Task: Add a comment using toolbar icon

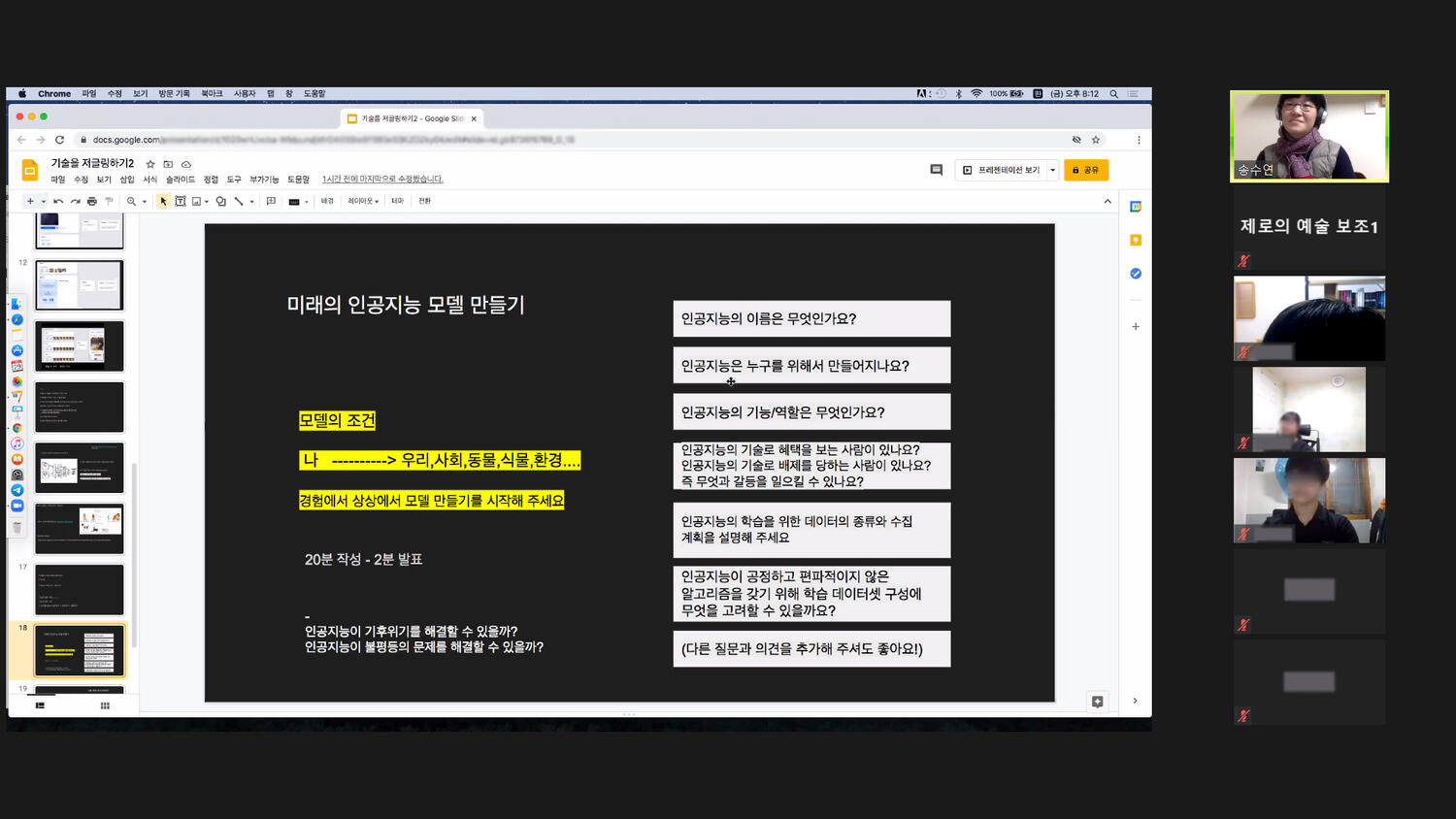Action: [x=271, y=202]
